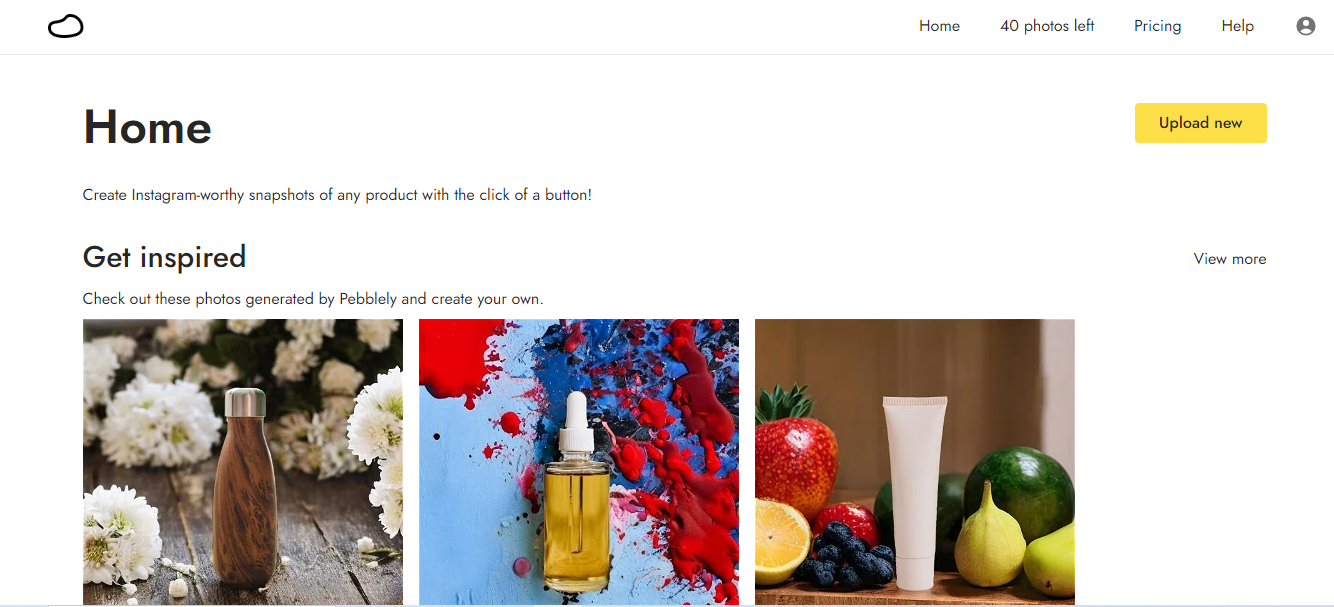Click the Get inspired section heading
The height and width of the screenshot is (607, 1334).
pos(164,257)
